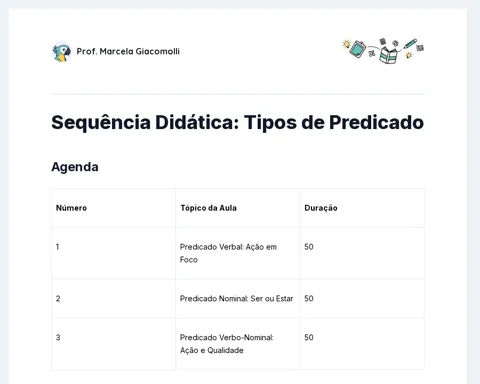Click the Tópico da Aula column header
The image size is (480, 384).
click(208, 208)
